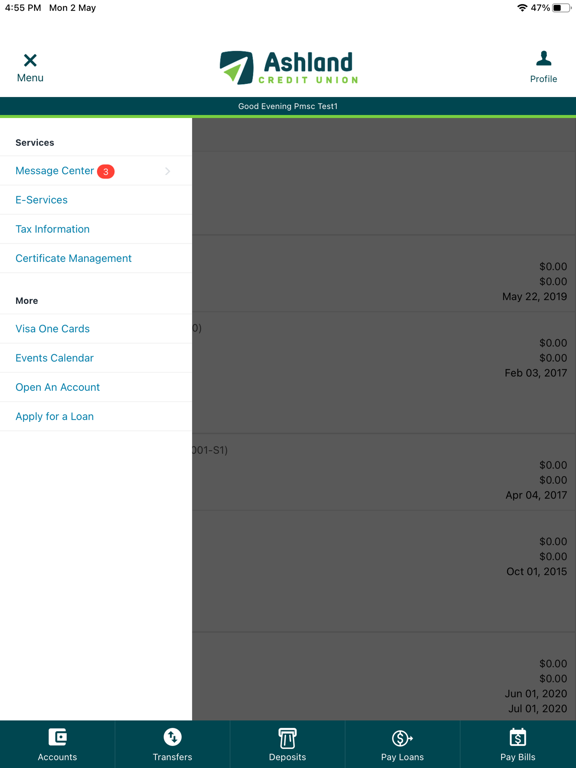The width and height of the screenshot is (576, 768).
Task: Tap the More section header
Action: pyautogui.click(x=26, y=301)
